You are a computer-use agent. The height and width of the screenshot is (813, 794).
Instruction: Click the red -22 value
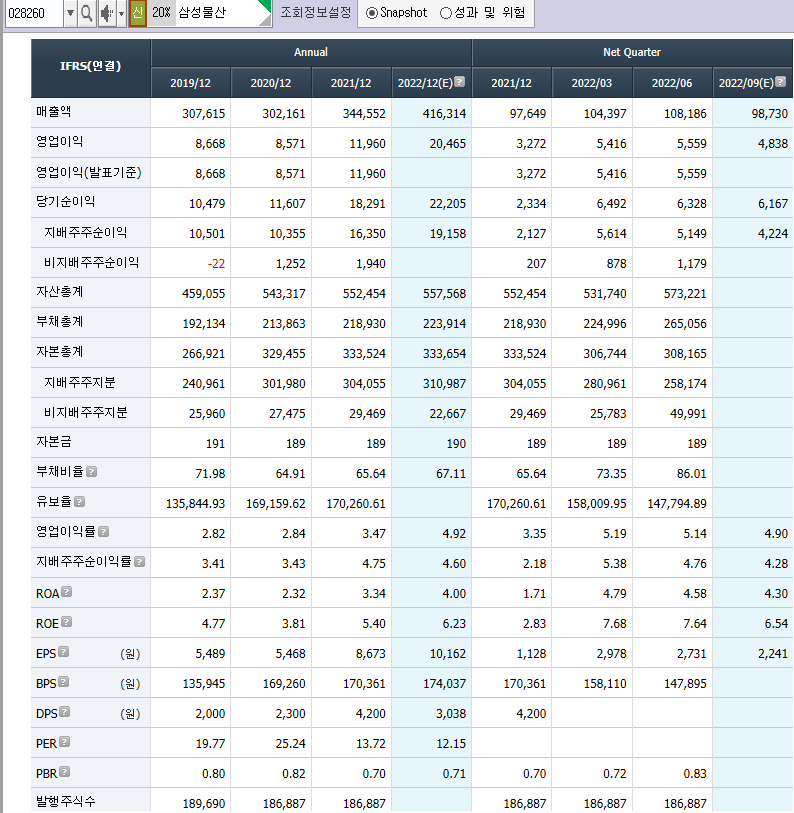(x=216, y=264)
